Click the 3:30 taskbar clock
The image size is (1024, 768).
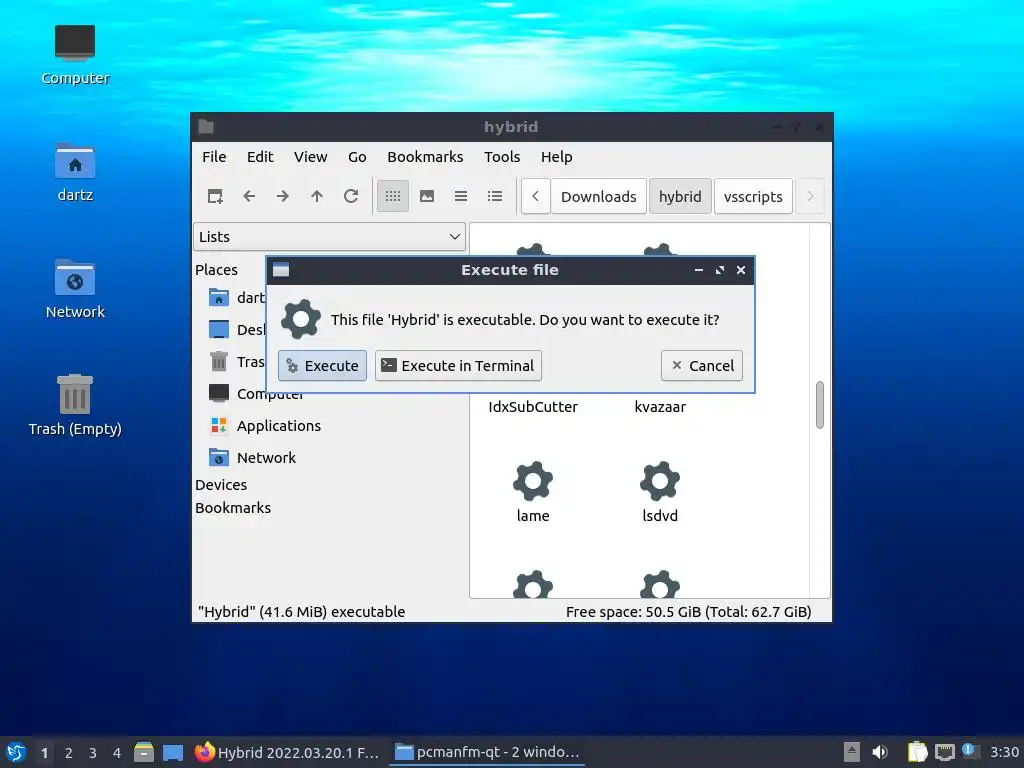1004,752
